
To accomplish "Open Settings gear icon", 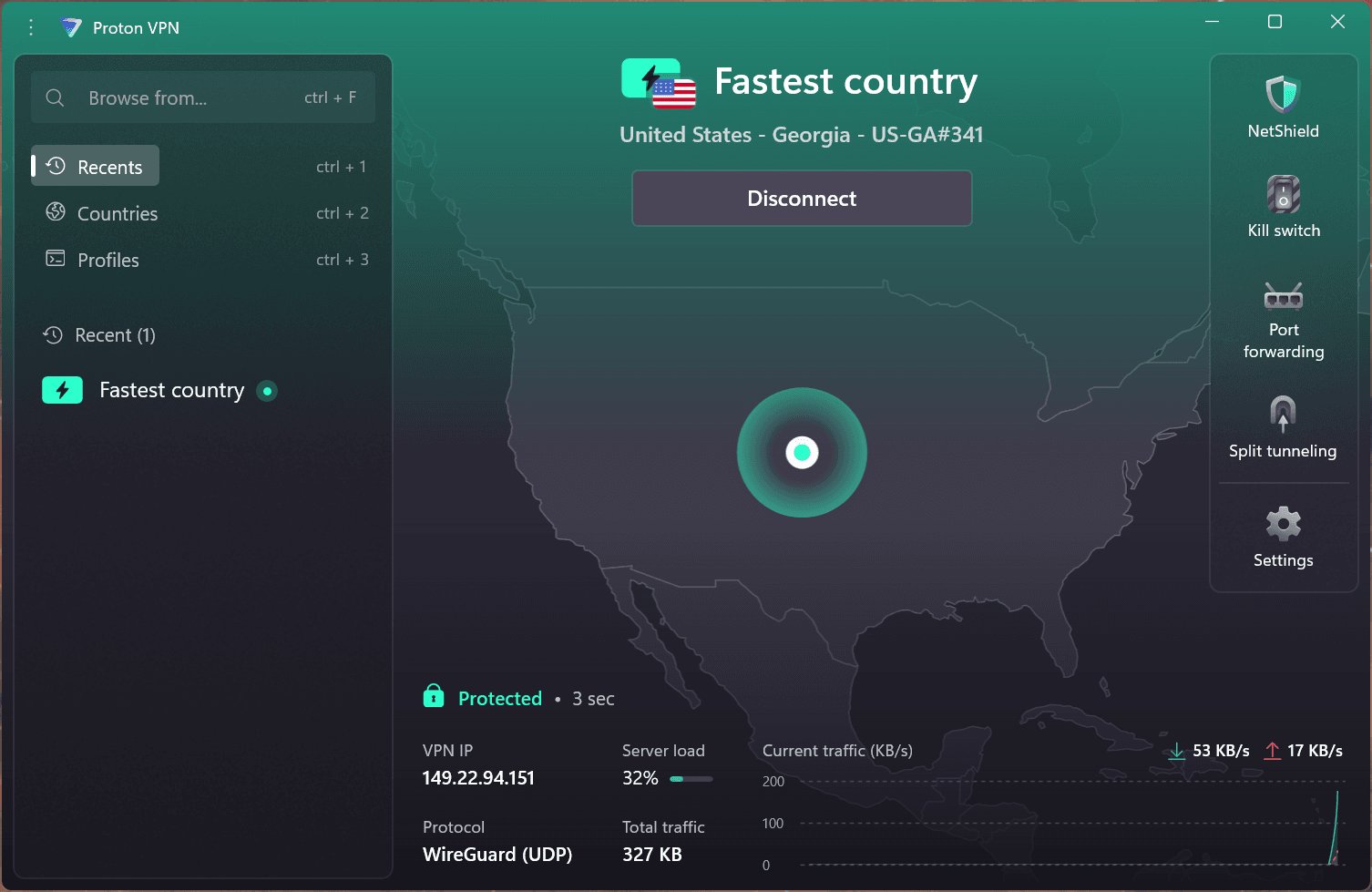I will [x=1283, y=523].
